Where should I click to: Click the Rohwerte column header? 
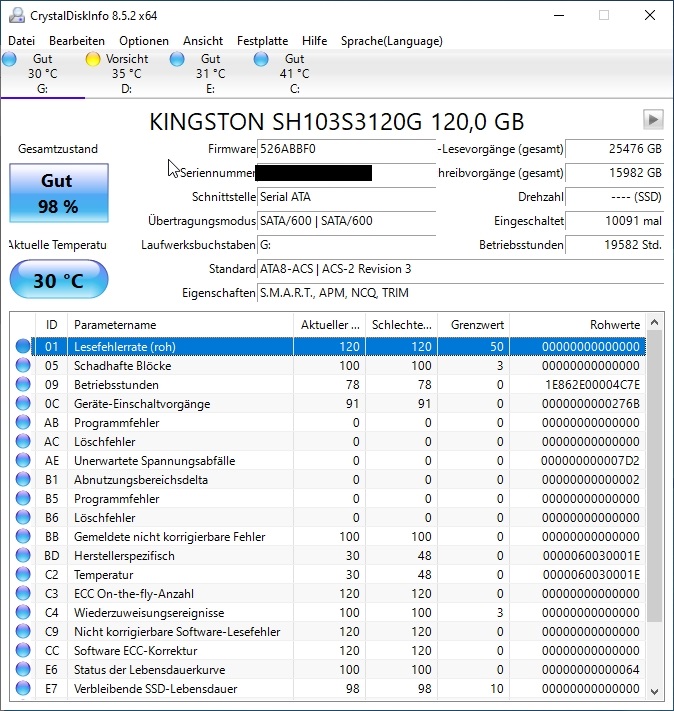pyautogui.click(x=577, y=325)
